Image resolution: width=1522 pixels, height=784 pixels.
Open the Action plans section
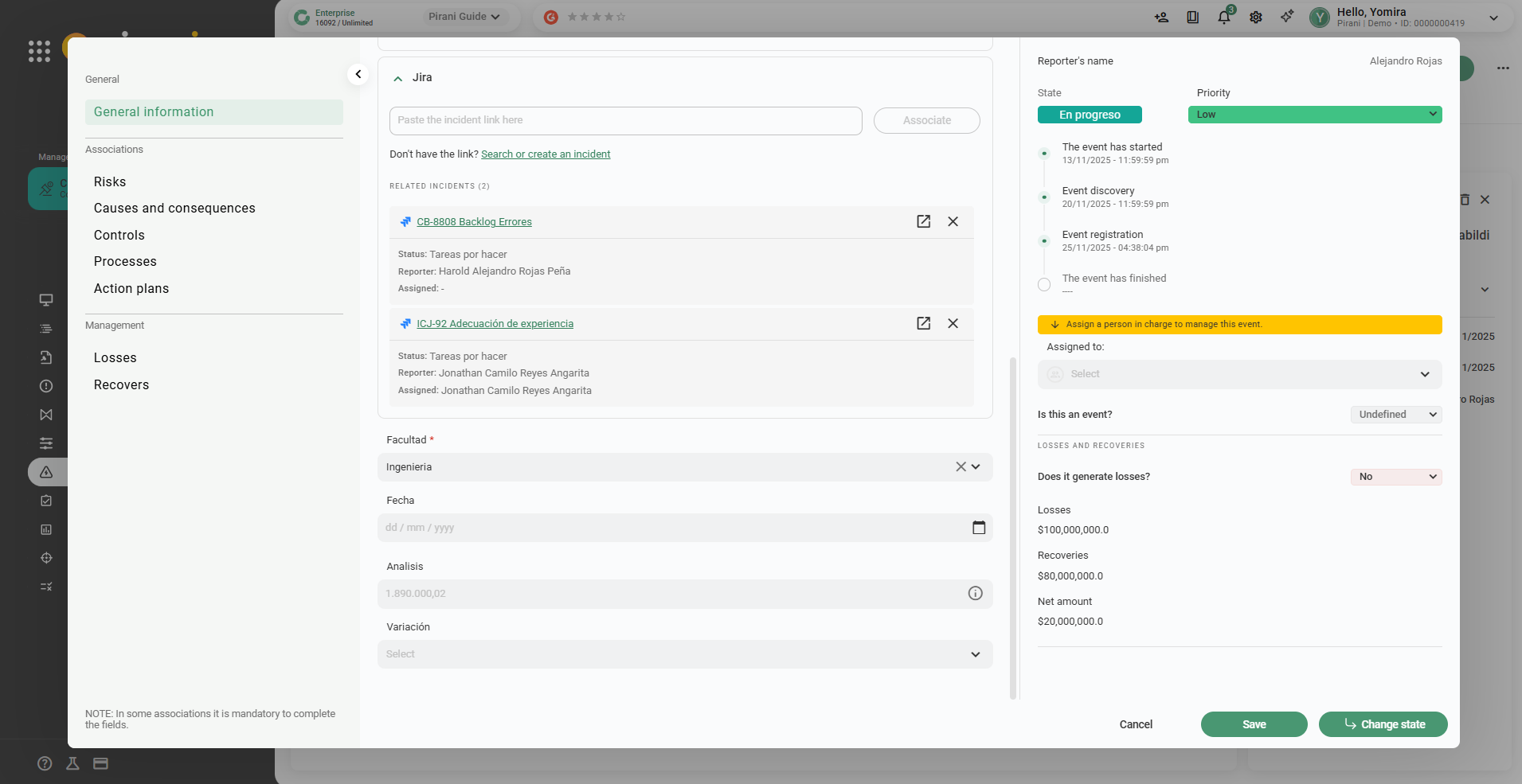click(x=131, y=288)
